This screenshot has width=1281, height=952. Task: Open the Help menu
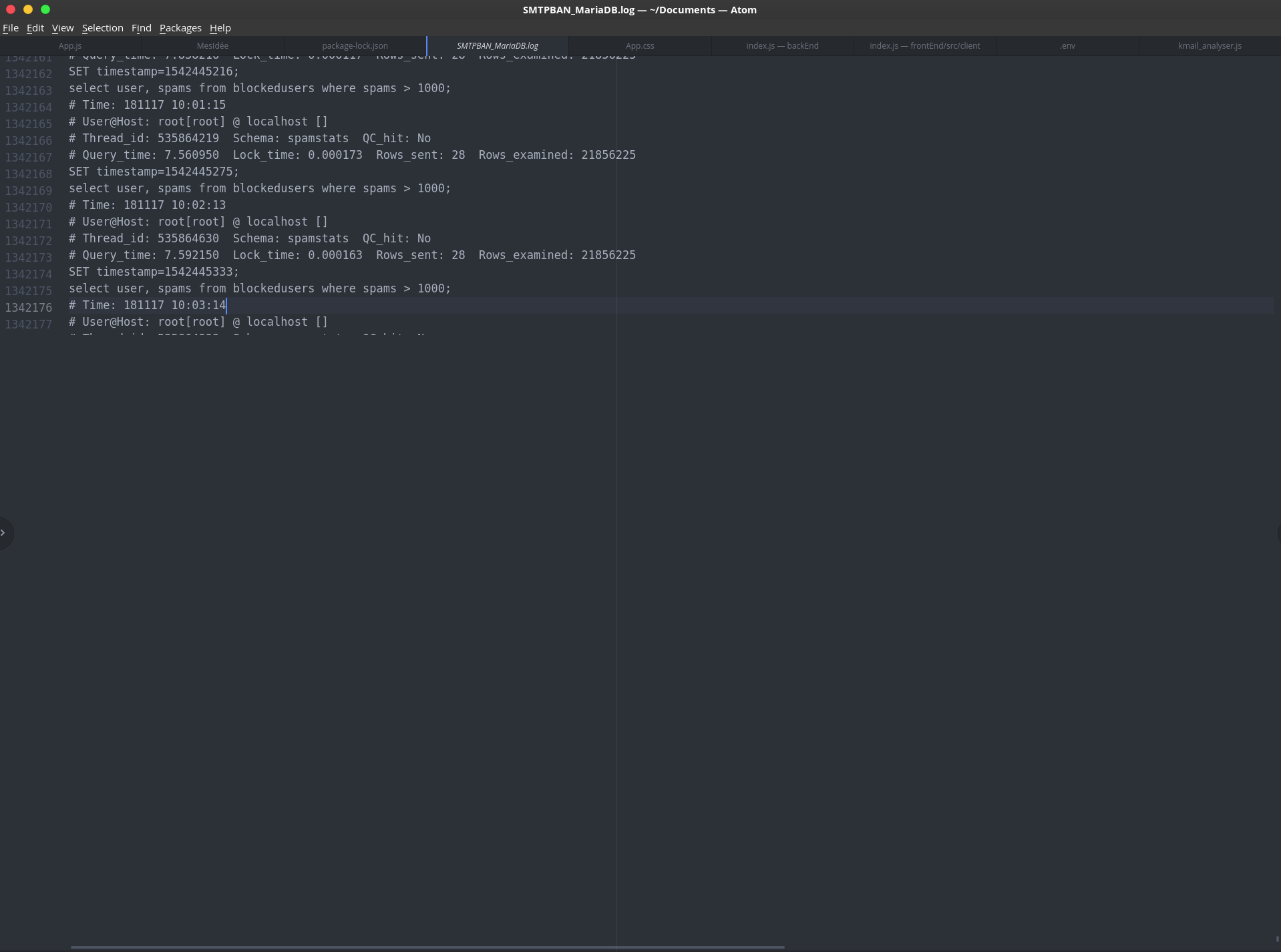pos(220,28)
